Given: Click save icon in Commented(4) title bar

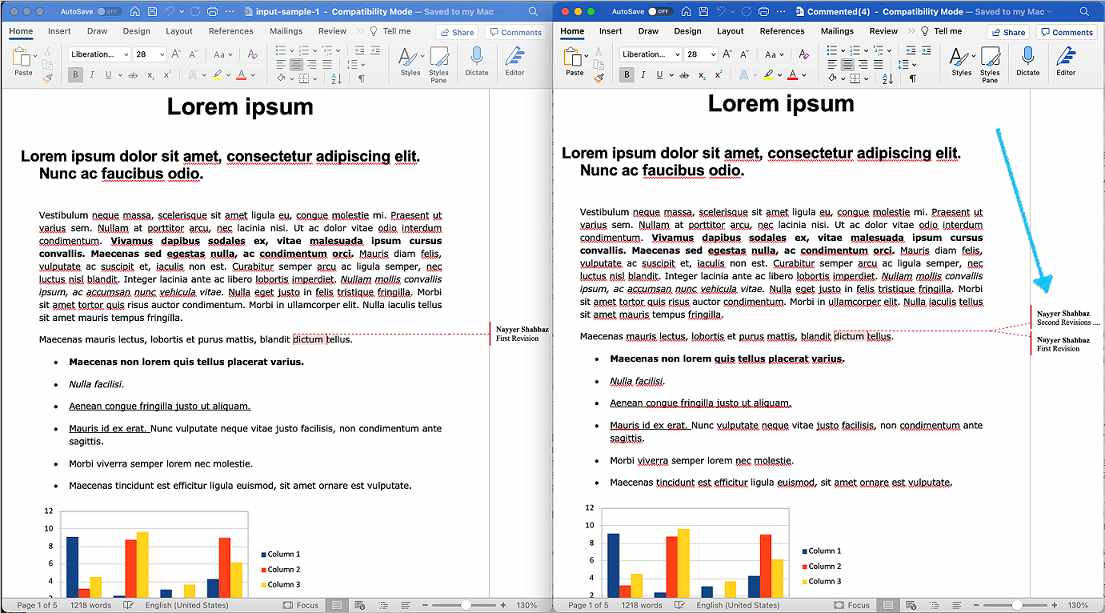Looking at the screenshot, I should [705, 11].
